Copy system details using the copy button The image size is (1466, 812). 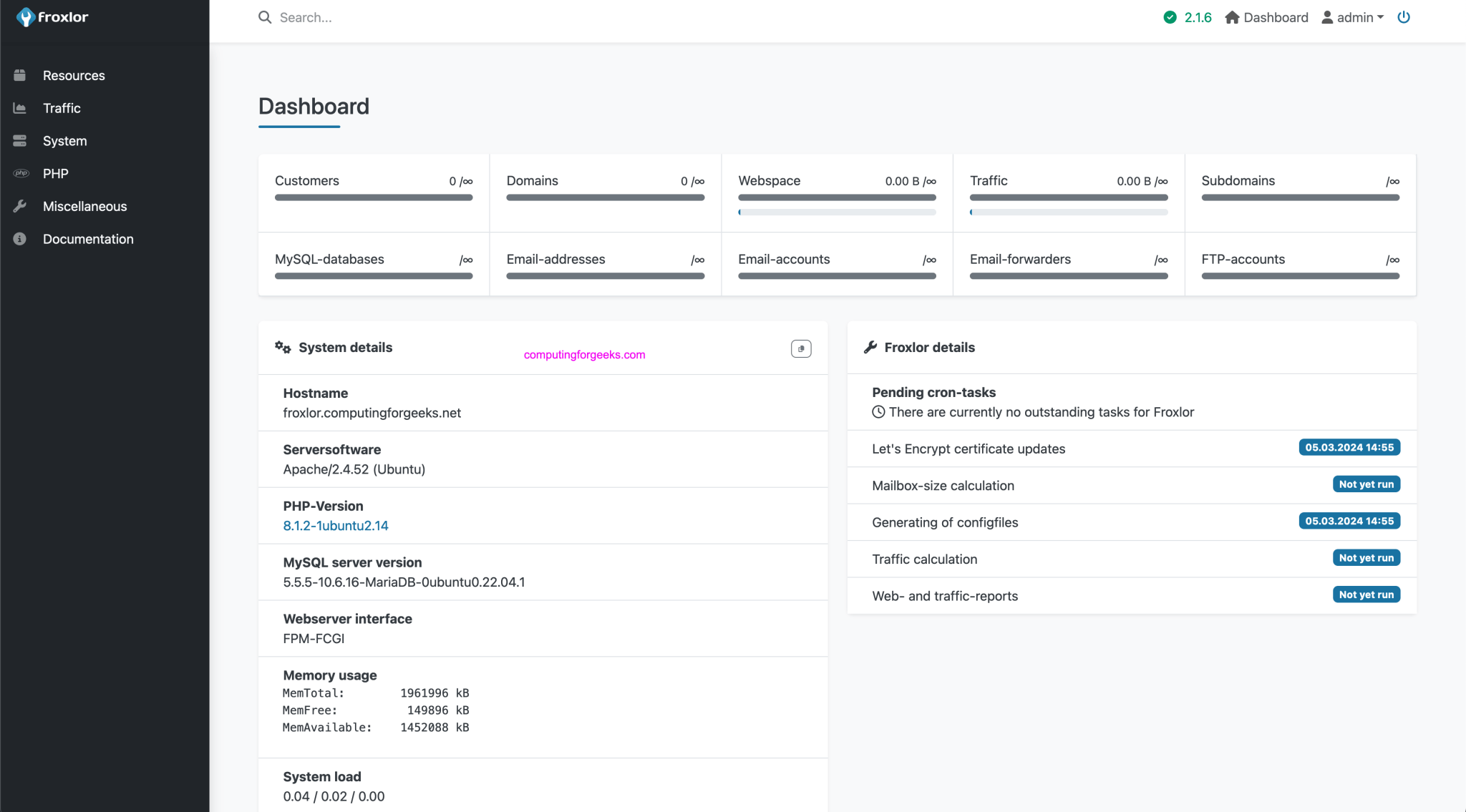pyautogui.click(x=801, y=348)
